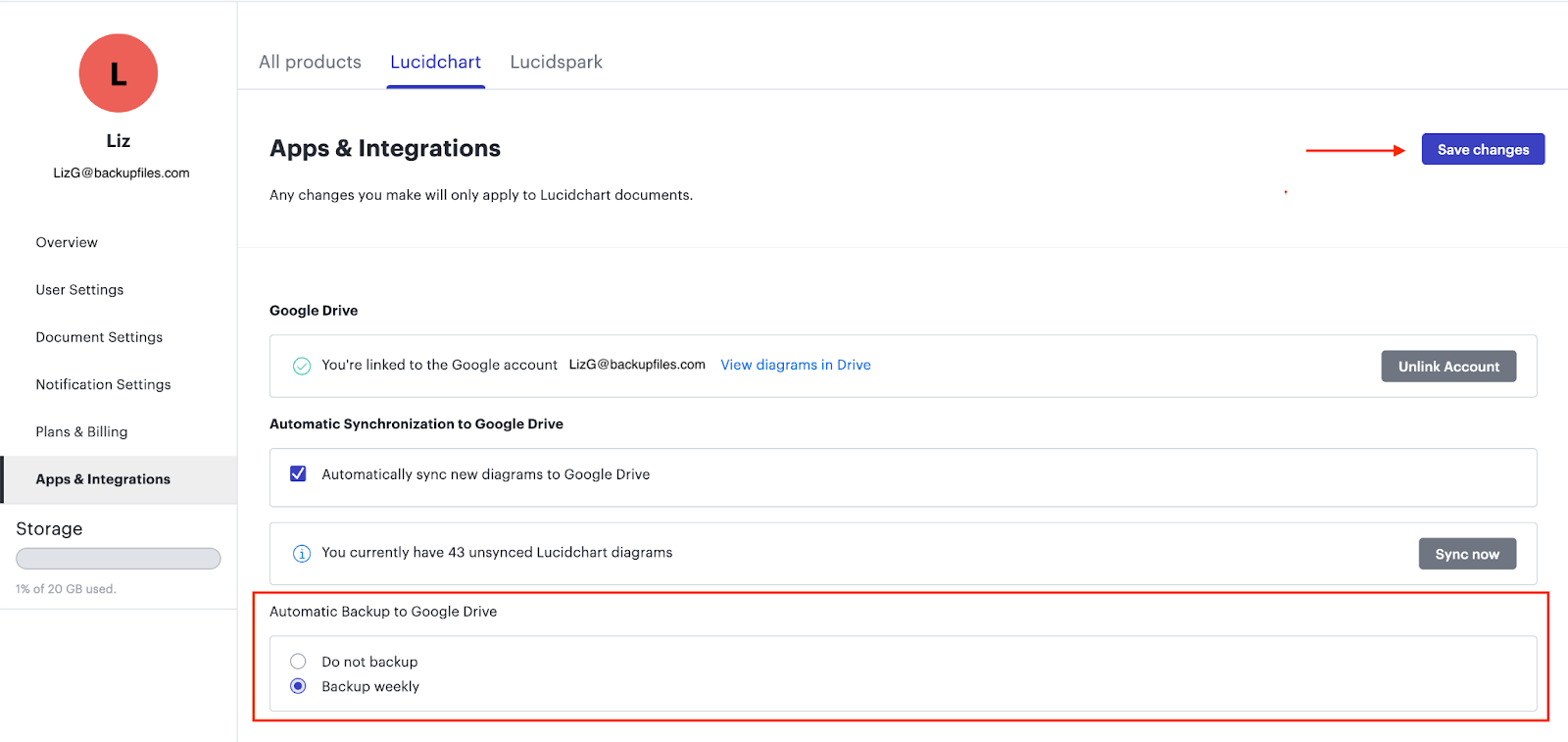The image size is (1568, 742).
Task: Select the Backup weekly radio button
Action: coord(298,686)
